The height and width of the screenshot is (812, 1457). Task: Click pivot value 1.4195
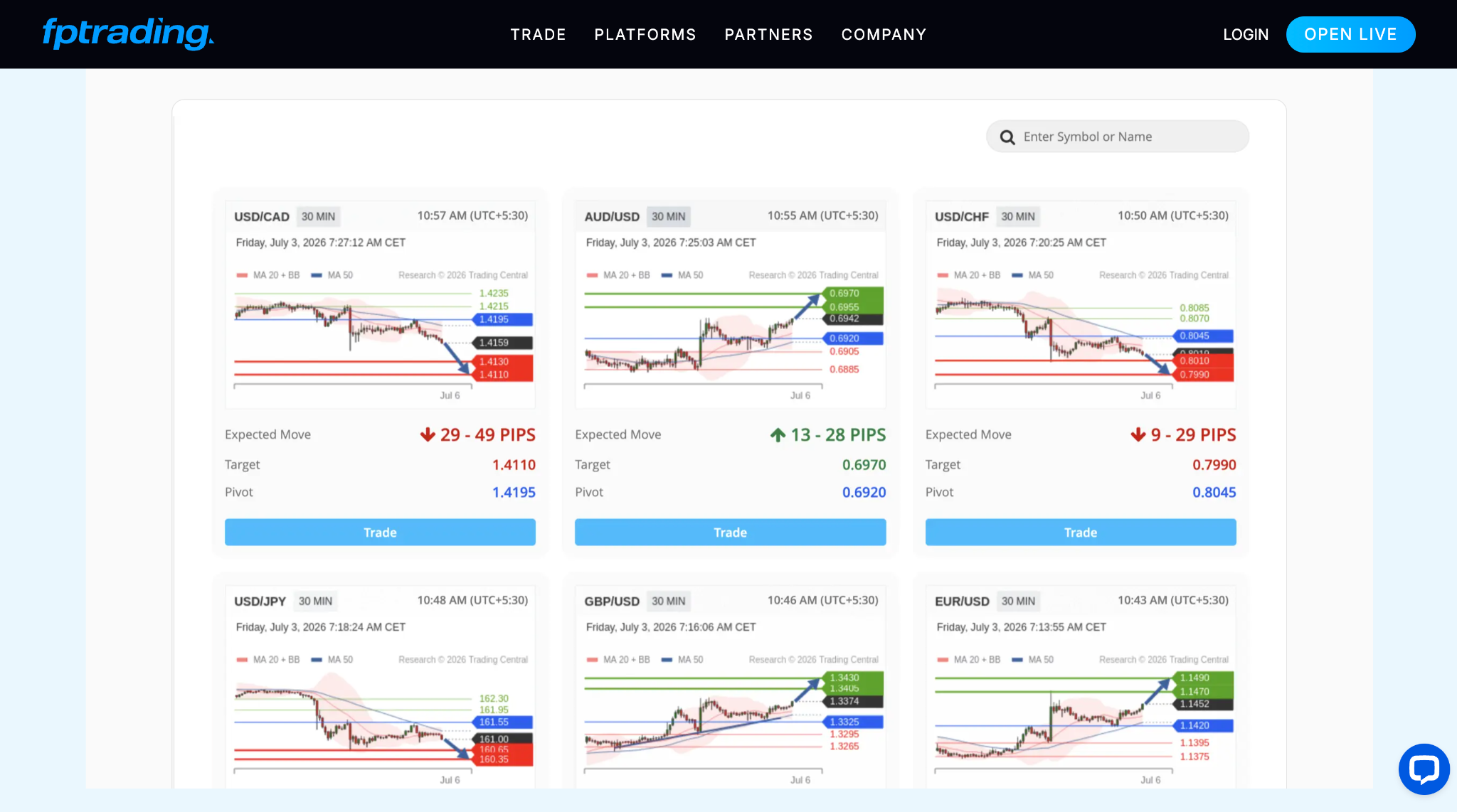(514, 492)
